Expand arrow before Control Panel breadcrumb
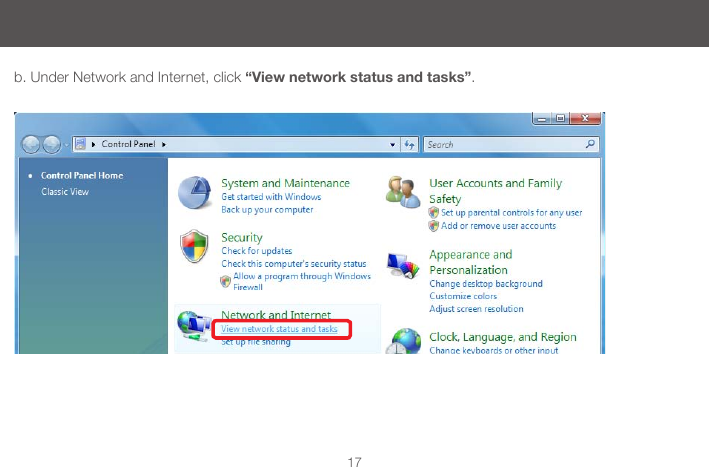709x467 pixels. 93,145
